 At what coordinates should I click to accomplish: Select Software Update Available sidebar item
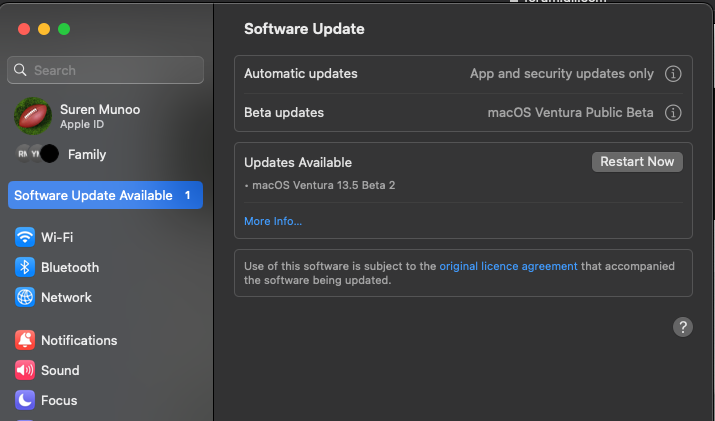[105, 195]
